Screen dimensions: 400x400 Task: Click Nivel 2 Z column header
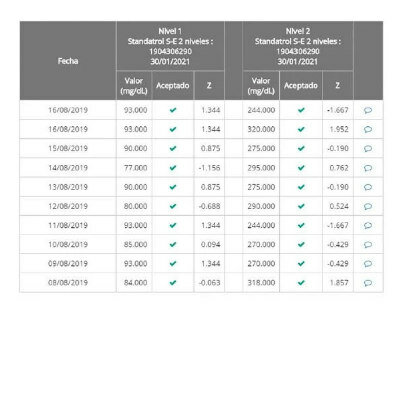(x=338, y=86)
